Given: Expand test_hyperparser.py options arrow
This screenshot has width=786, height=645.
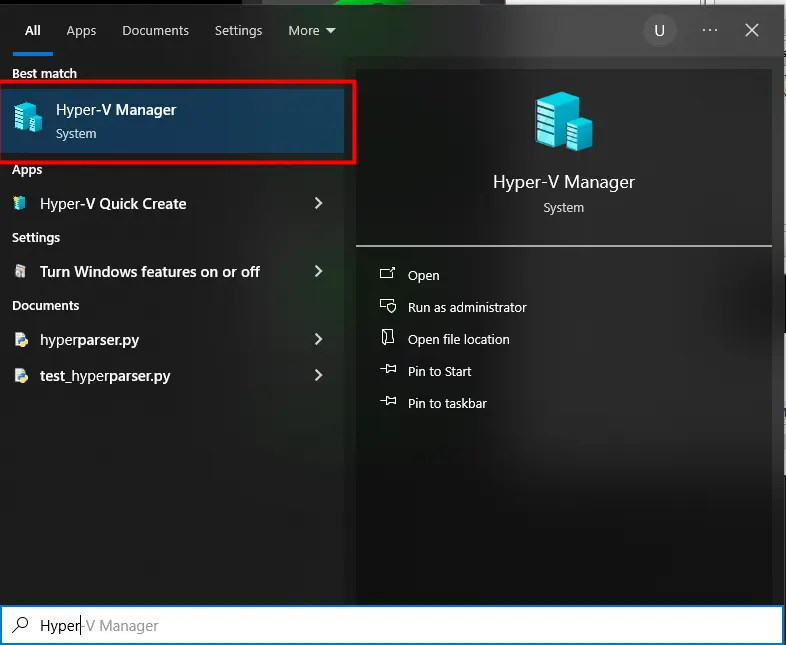Looking at the screenshot, I should click(318, 375).
